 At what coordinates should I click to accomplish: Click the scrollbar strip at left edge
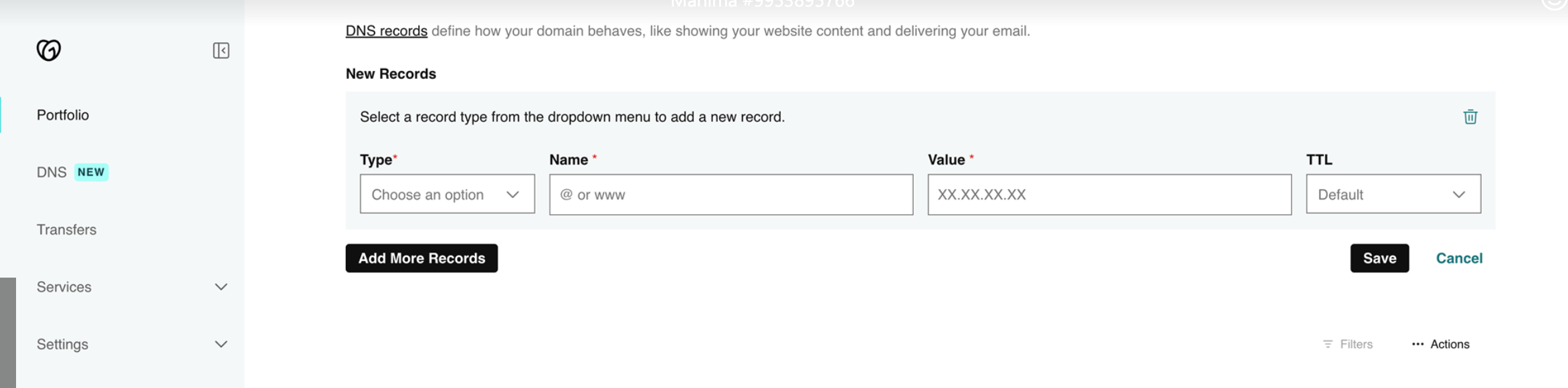[x=8, y=332]
